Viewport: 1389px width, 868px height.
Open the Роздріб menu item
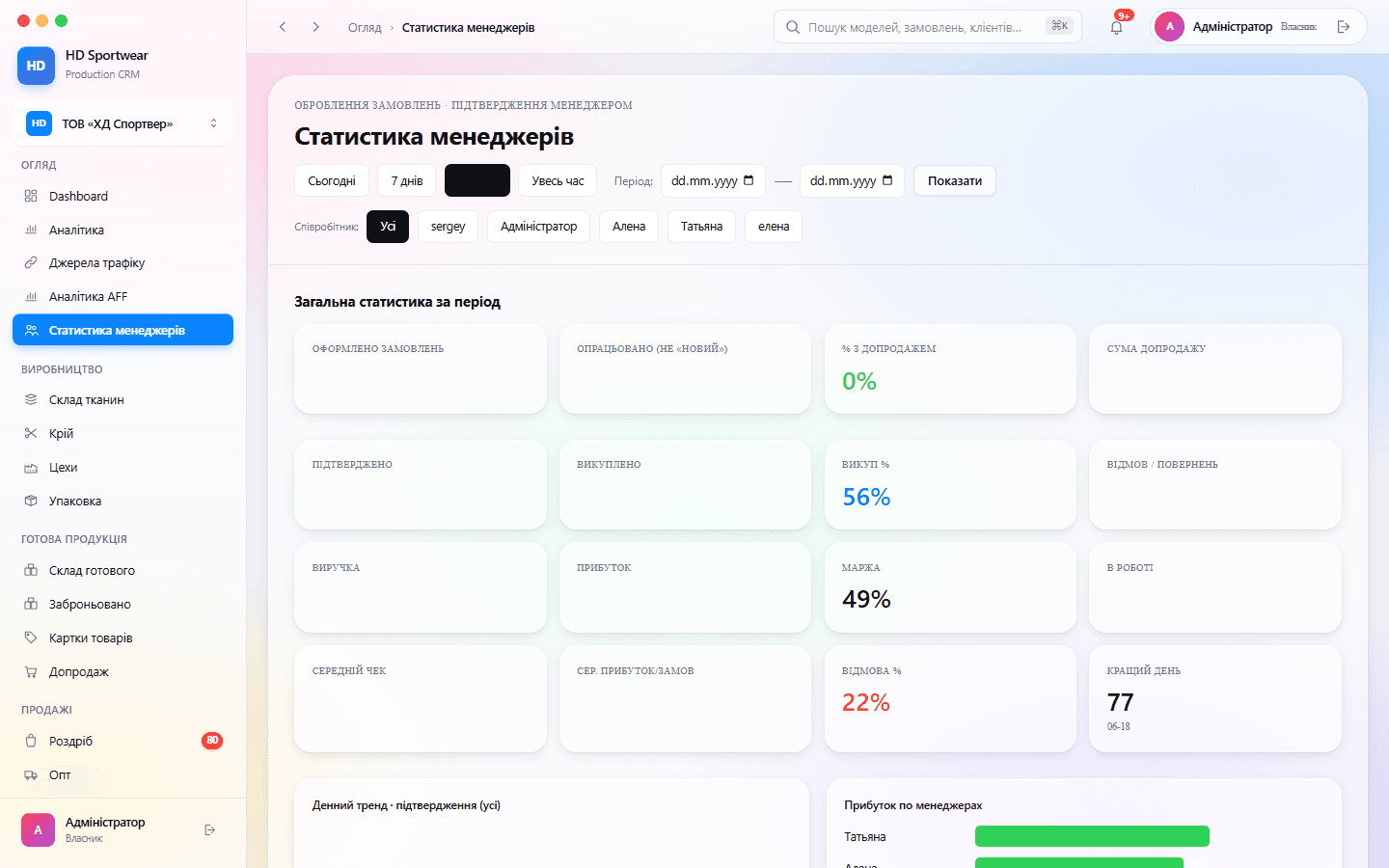[x=123, y=741]
